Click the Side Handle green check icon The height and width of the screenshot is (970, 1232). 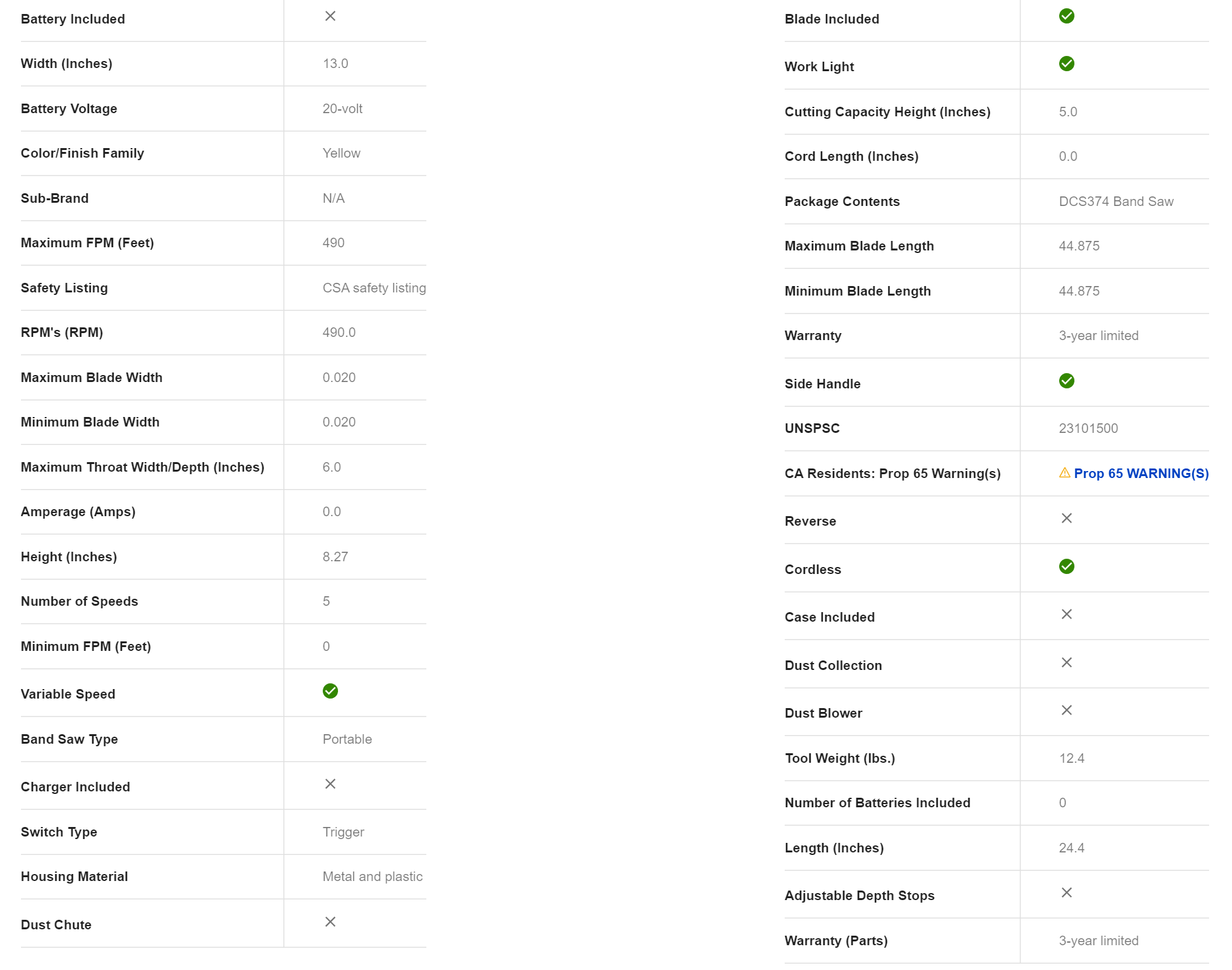1066,381
